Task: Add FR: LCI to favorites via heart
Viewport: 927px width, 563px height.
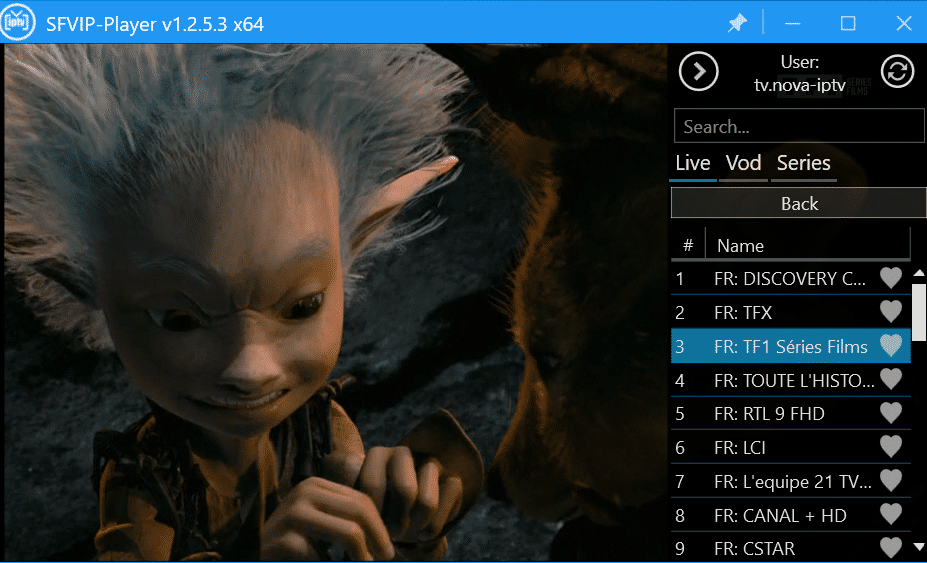Action: pyautogui.click(x=890, y=447)
